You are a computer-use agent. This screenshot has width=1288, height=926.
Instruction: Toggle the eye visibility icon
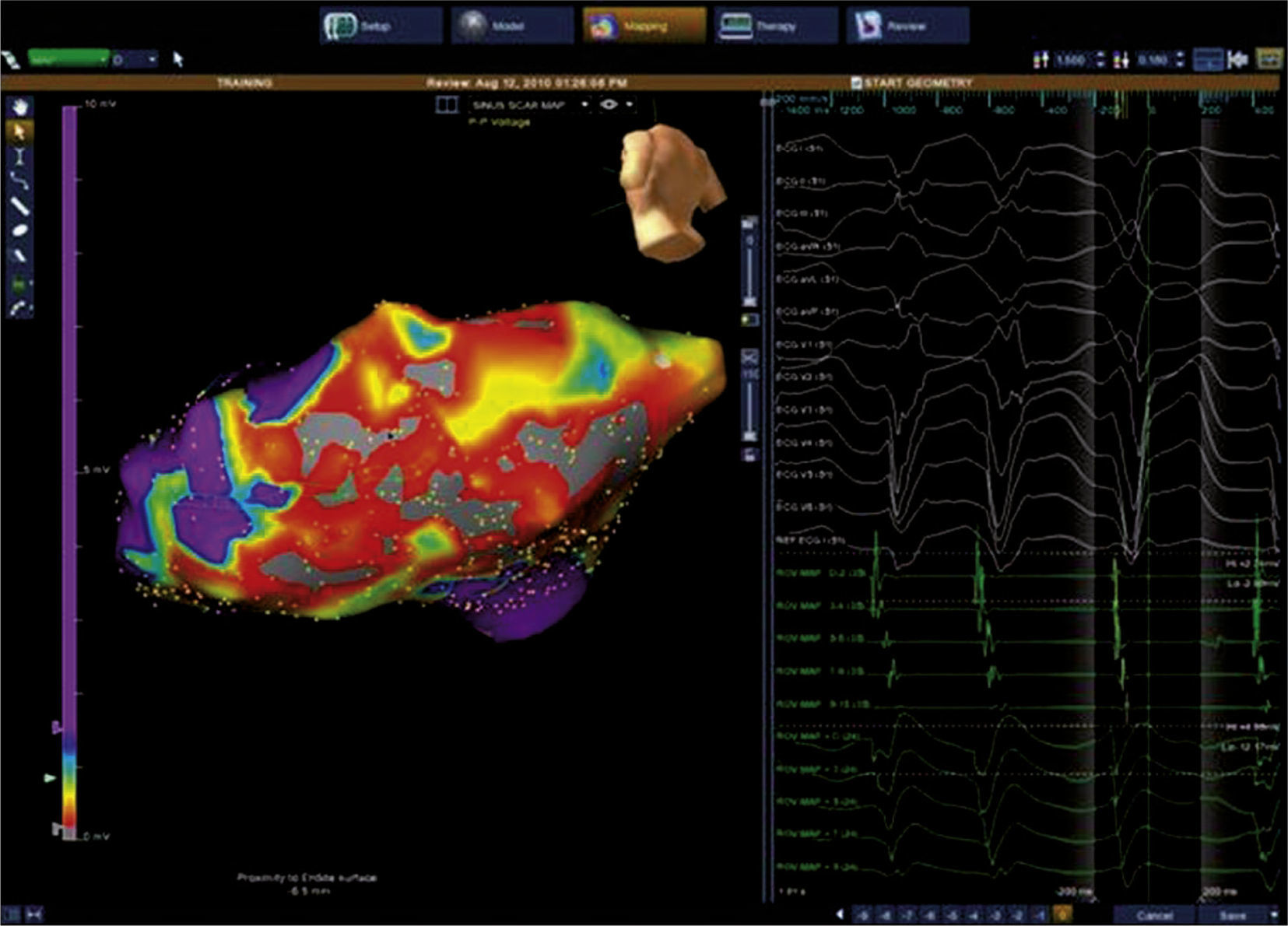609,104
